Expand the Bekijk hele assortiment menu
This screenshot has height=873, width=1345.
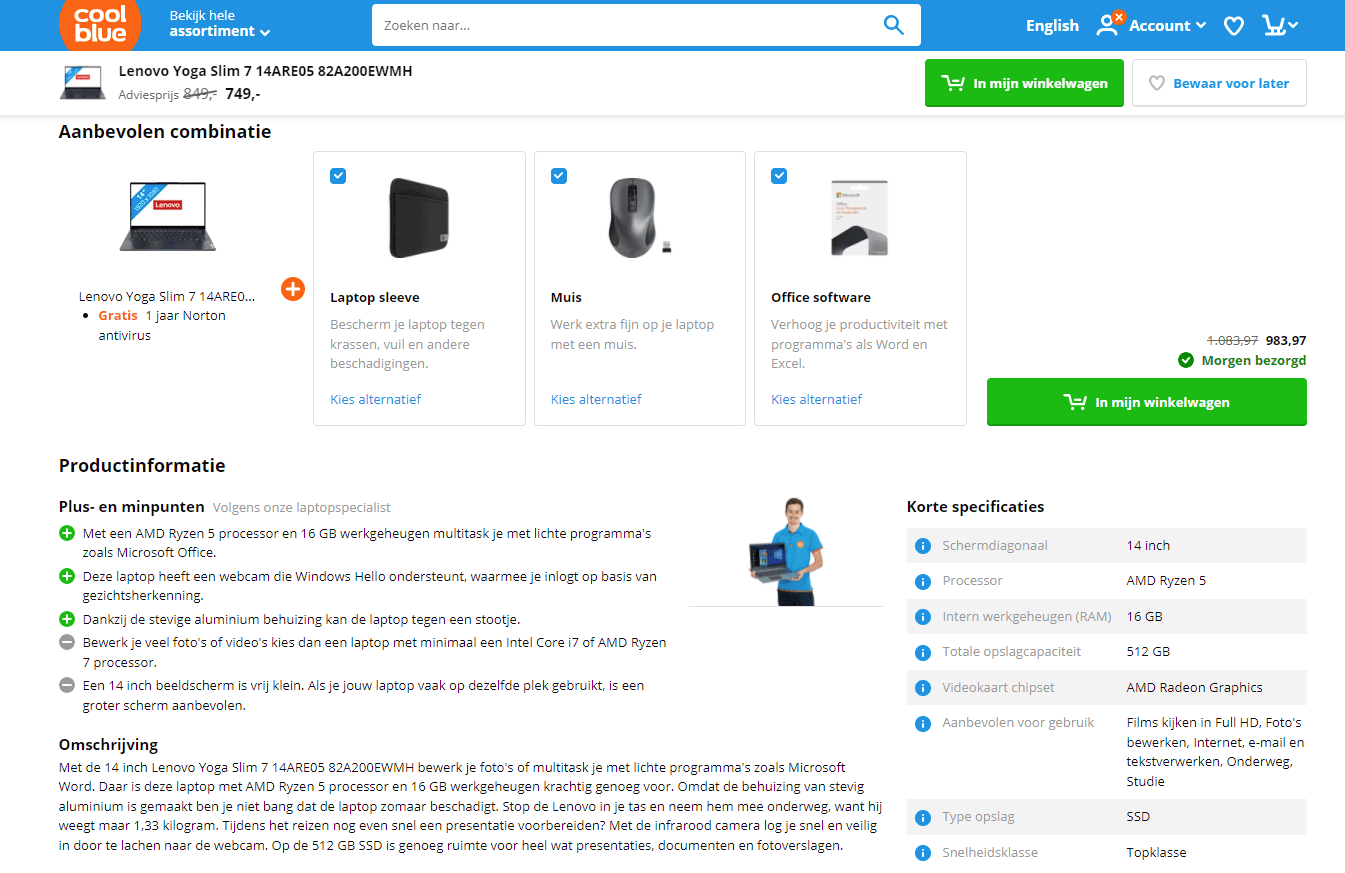point(219,24)
